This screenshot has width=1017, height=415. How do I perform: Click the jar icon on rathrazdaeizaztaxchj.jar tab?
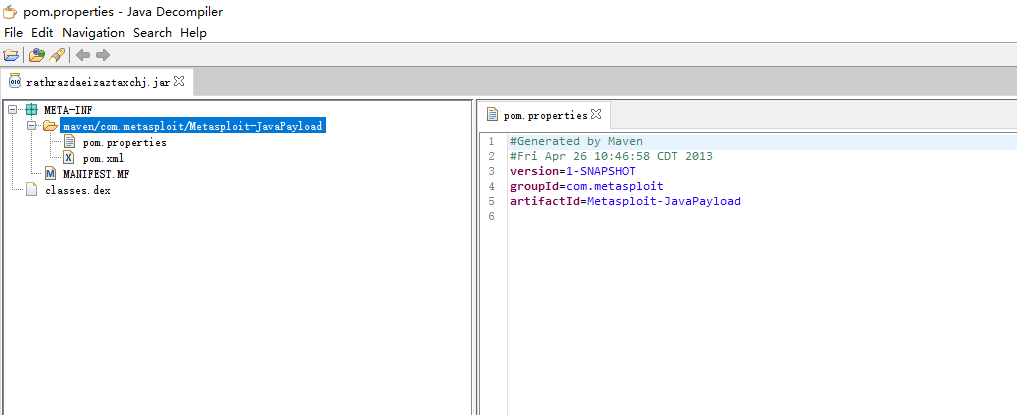click(x=14, y=81)
